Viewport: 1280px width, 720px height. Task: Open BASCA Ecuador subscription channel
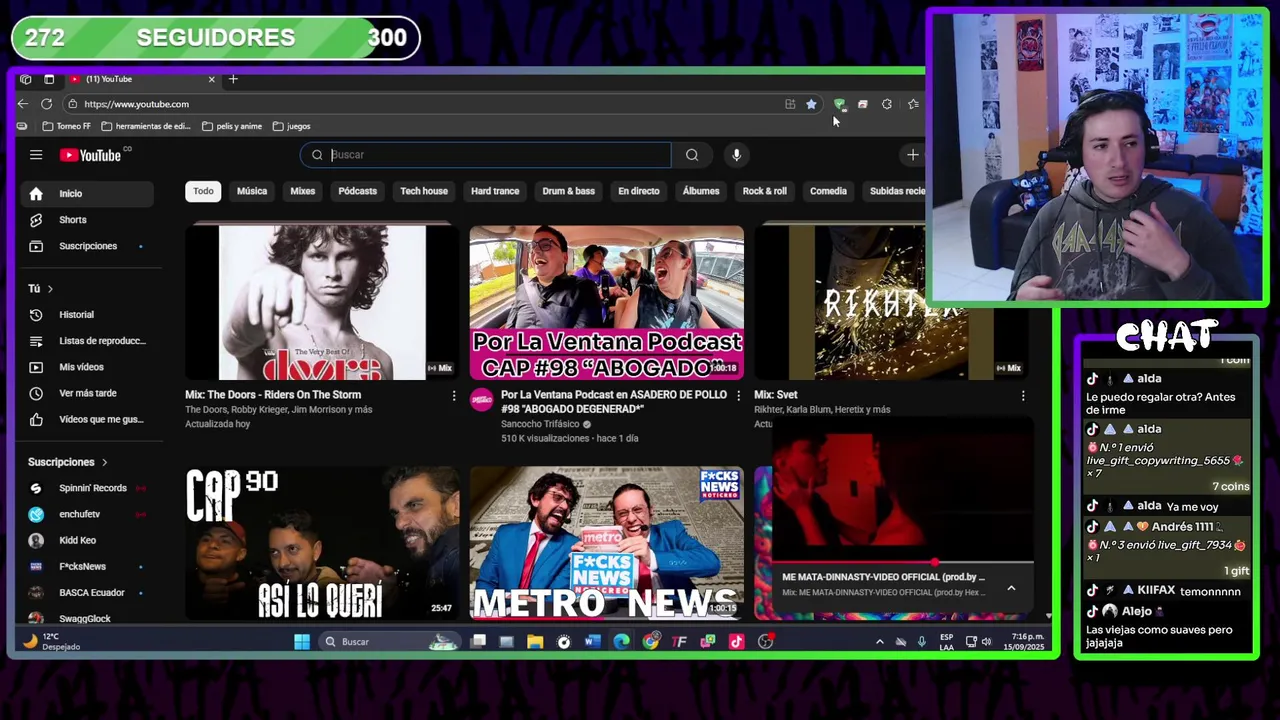pyautogui.click(x=89, y=592)
